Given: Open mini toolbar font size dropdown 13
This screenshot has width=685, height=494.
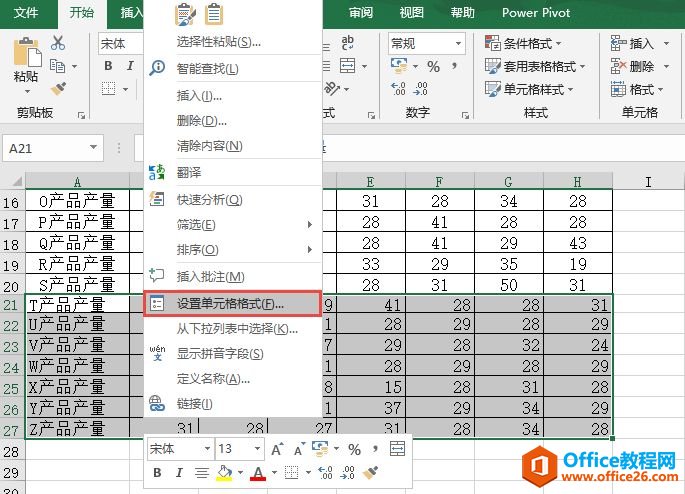Looking at the screenshot, I should 257,449.
